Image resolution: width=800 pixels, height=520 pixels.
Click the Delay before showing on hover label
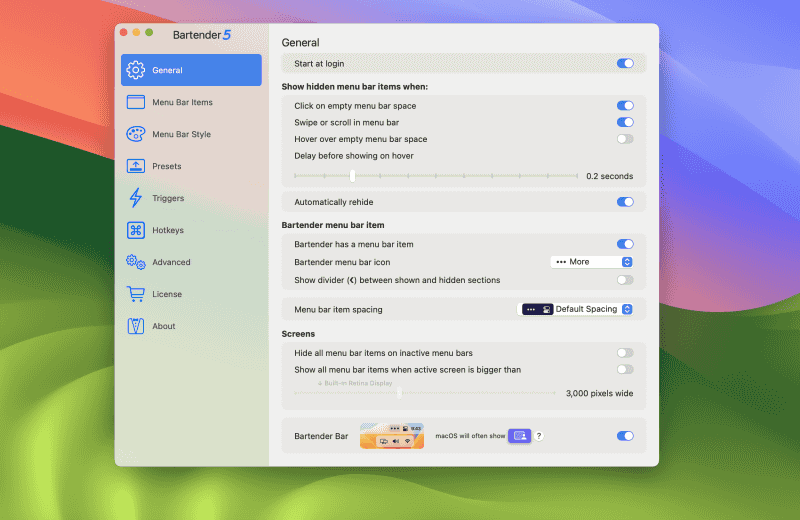coord(354,156)
